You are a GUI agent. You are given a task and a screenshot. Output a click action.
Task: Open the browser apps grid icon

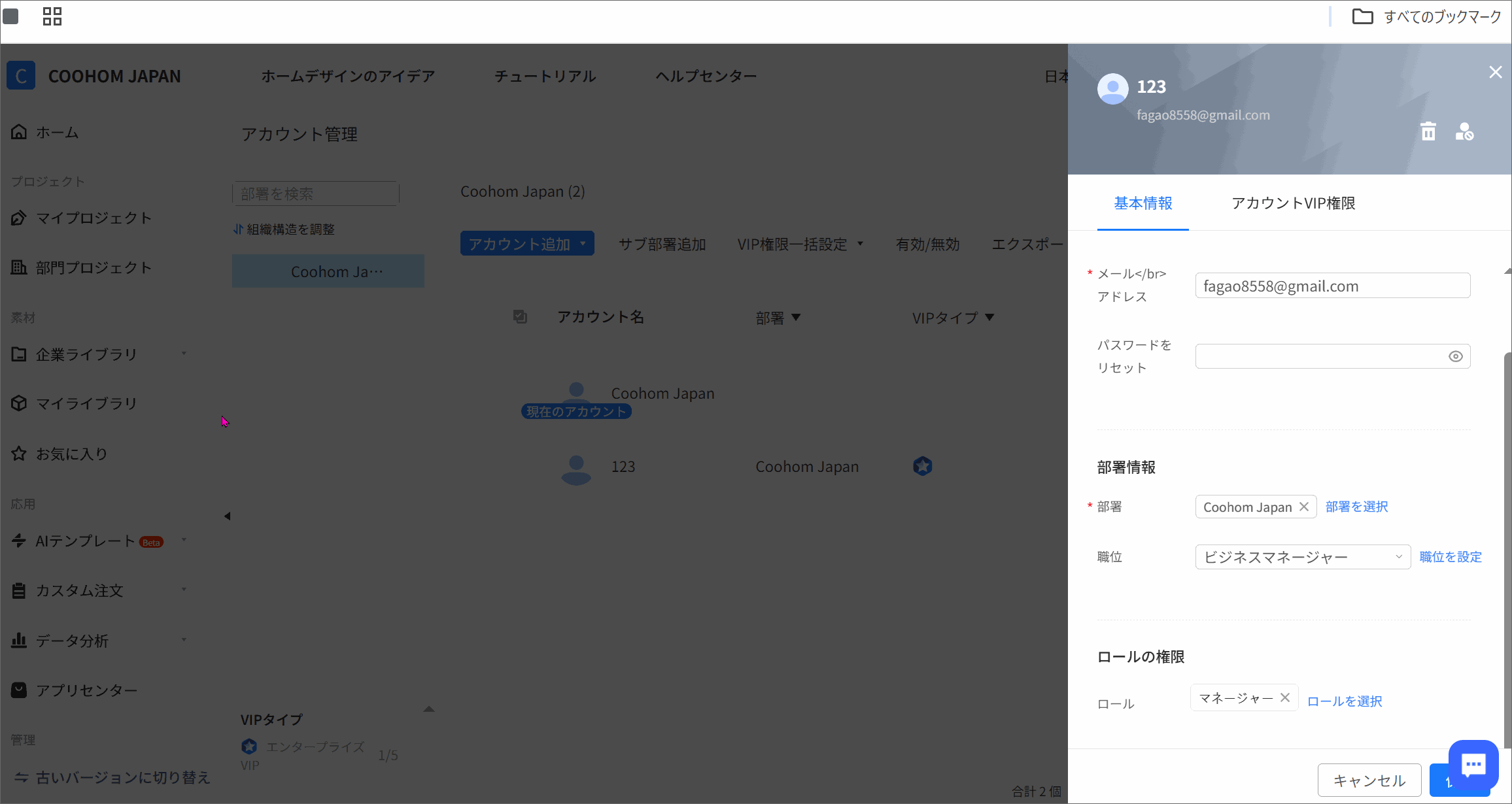tap(52, 16)
